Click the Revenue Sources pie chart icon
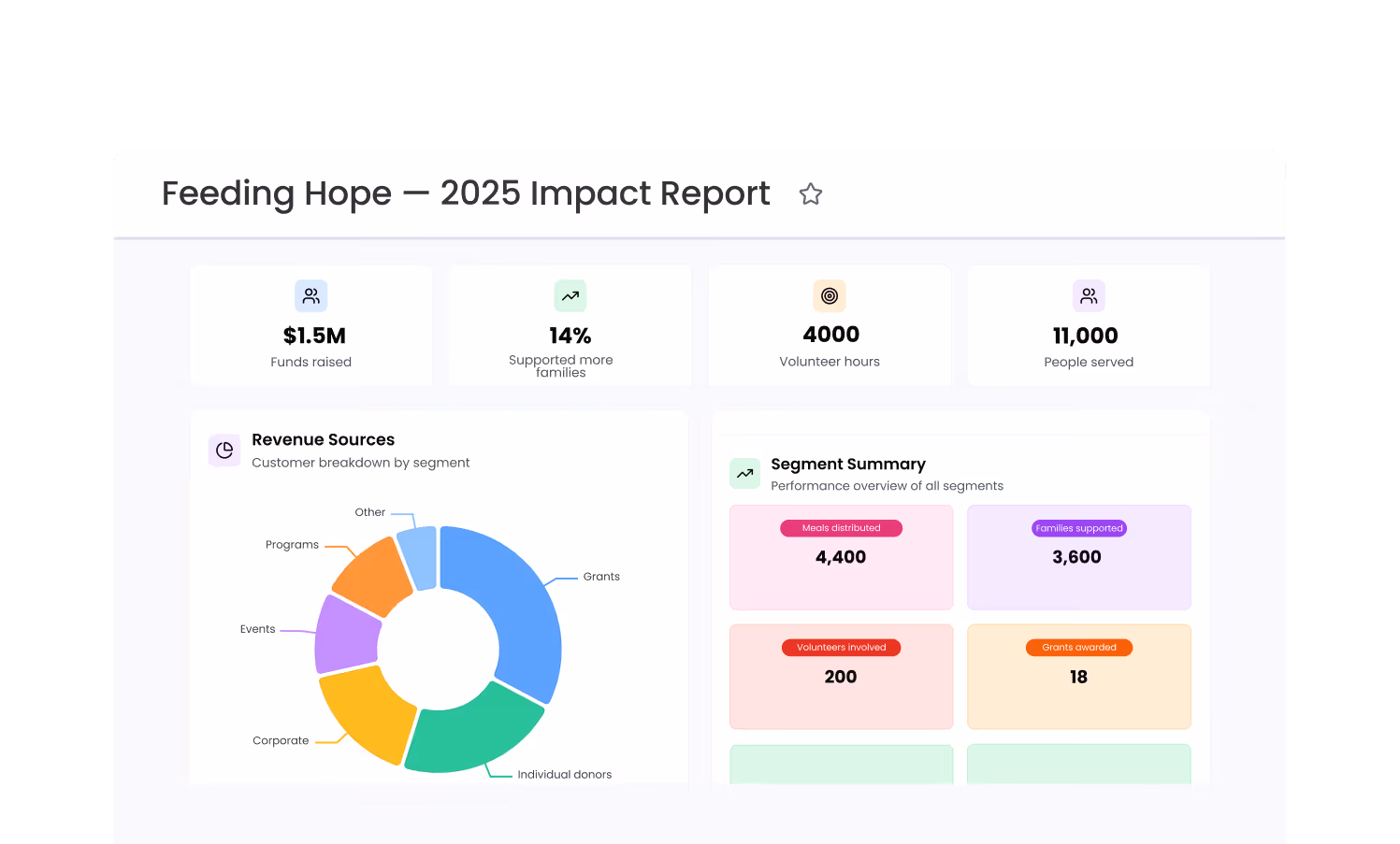Viewport: 1400px width, 844px height. (224, 451)
